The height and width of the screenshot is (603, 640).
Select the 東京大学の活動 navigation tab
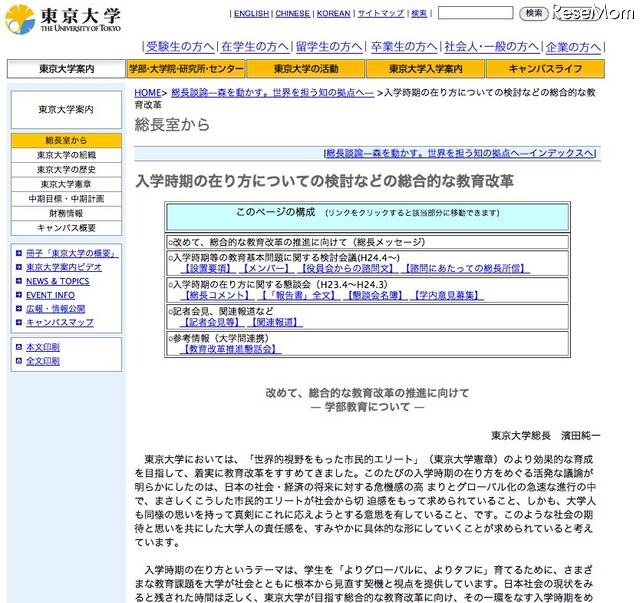(x=304, y=69)
